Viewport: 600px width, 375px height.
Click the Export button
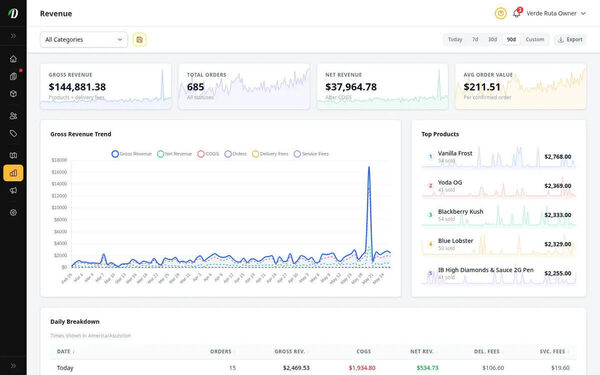coord(570,39)
